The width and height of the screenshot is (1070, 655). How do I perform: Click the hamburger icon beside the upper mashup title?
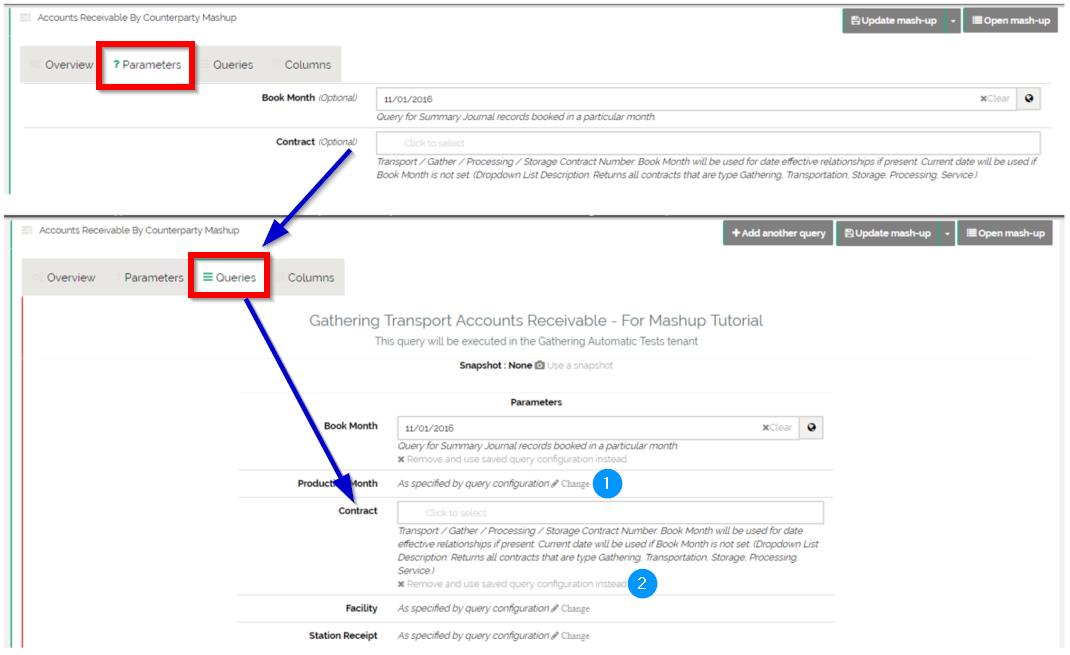click(26, 18)
